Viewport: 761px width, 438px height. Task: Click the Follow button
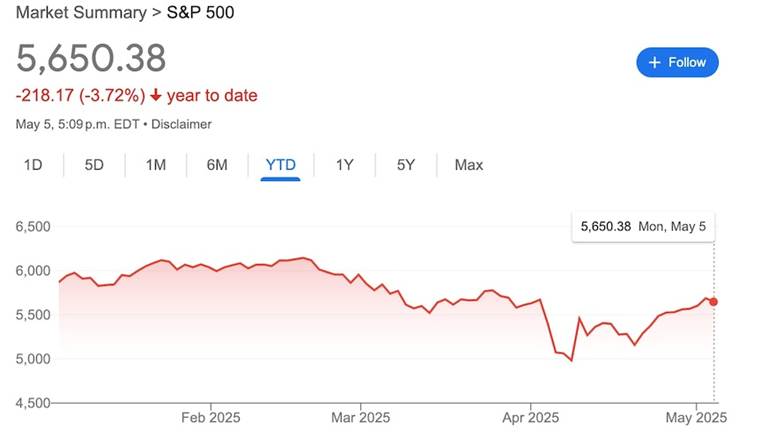(x=677, y=62)
